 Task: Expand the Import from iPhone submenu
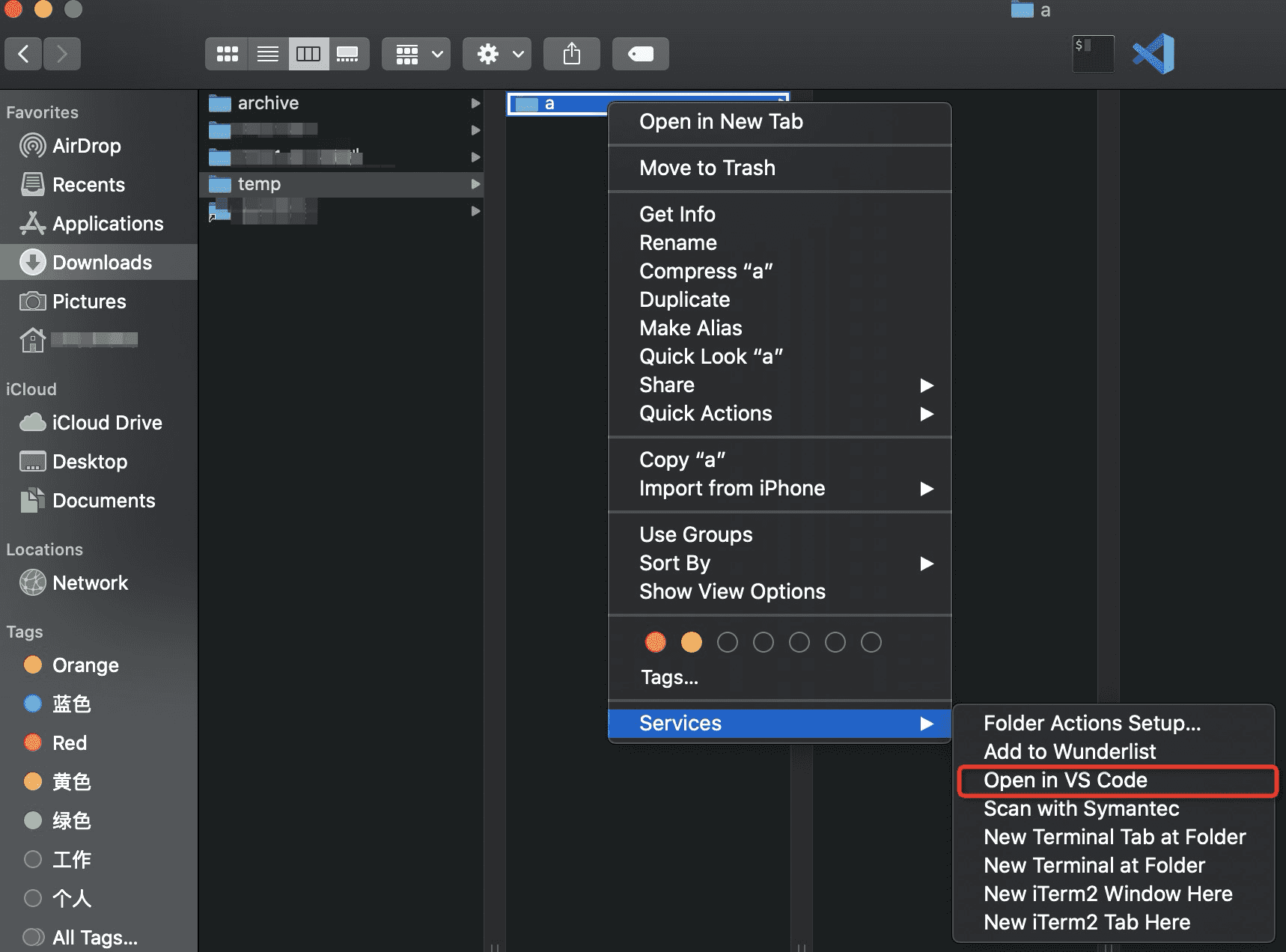pyautogui.click(x=780, y=488)
